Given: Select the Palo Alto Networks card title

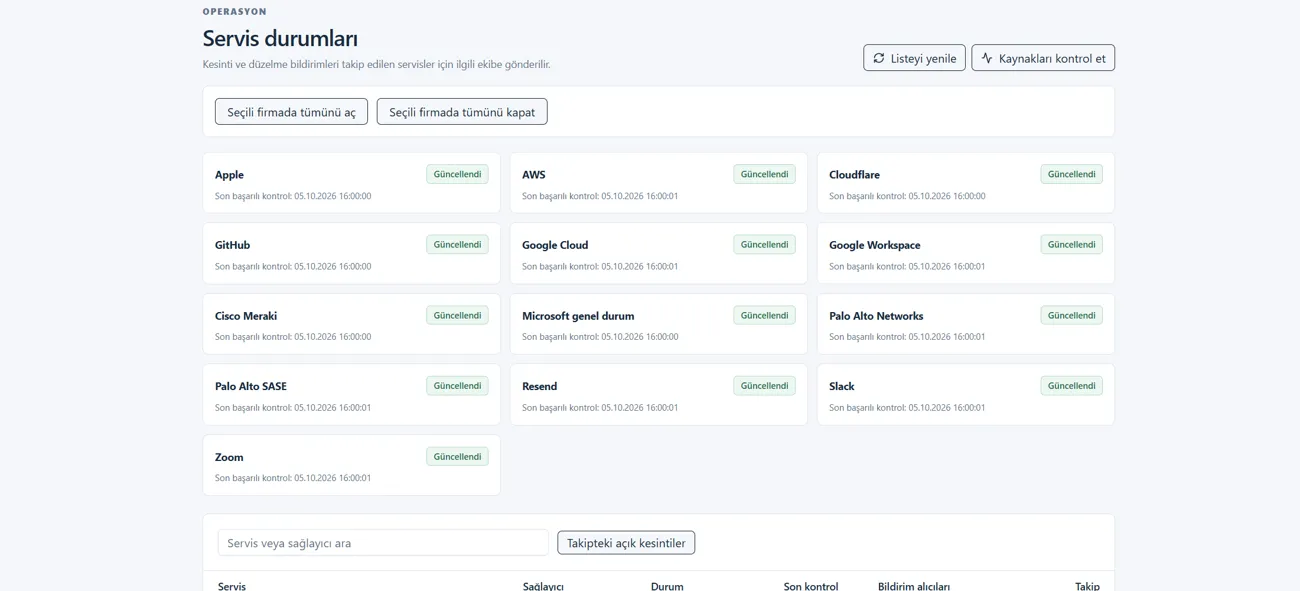Looking at the screenshot, I should pos(876,316).
